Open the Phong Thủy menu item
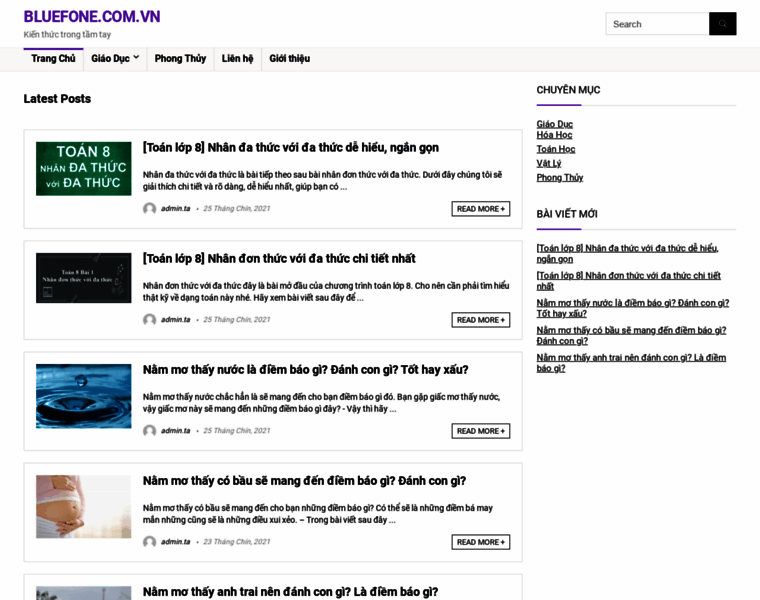The width and height of the screenshot is (760, 600). click(x=180, y=59)
